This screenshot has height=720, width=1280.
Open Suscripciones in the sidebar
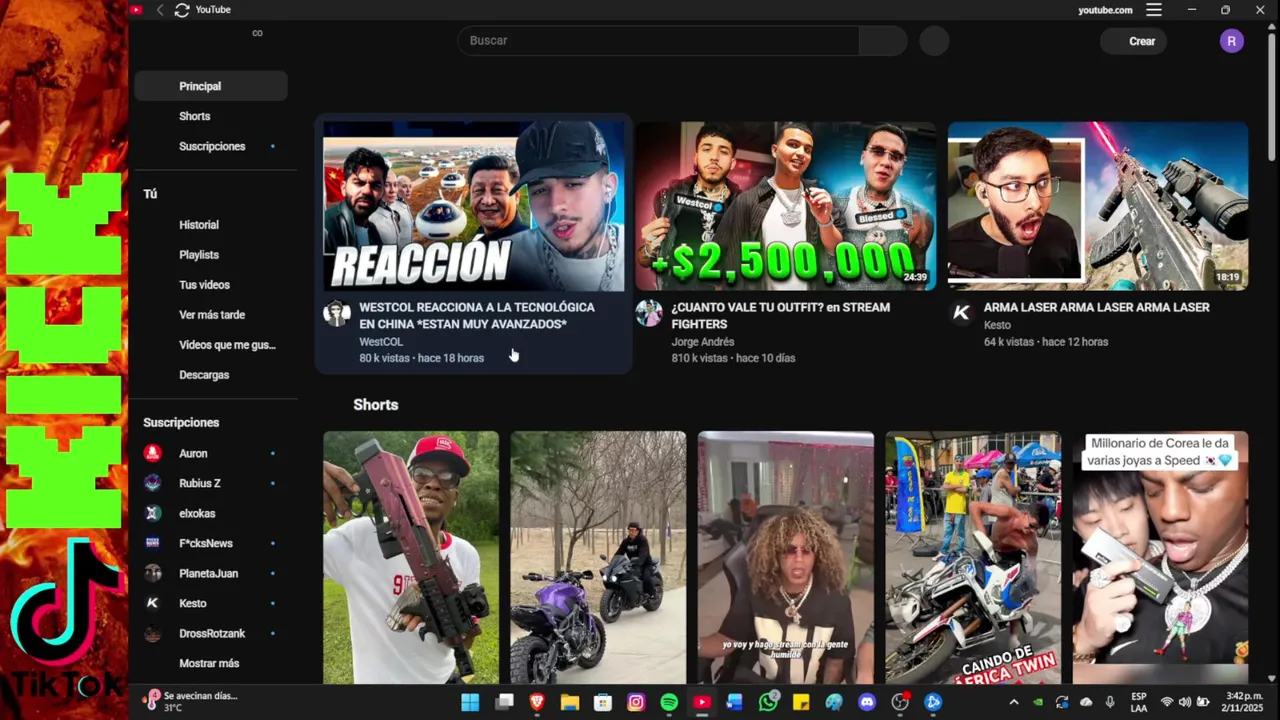click(x=211, y=146)
